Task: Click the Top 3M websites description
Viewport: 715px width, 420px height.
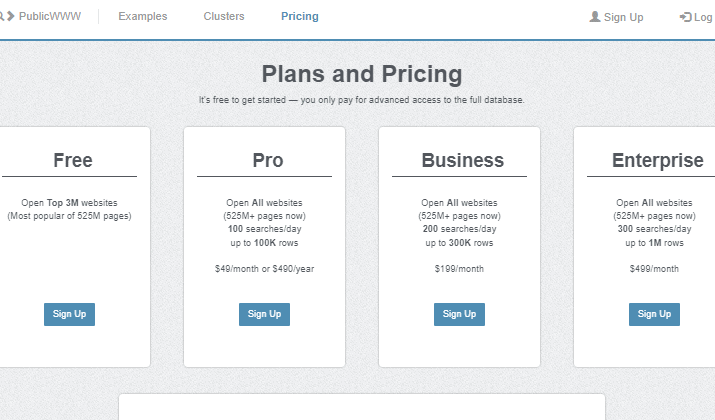Action: point(69,203)
